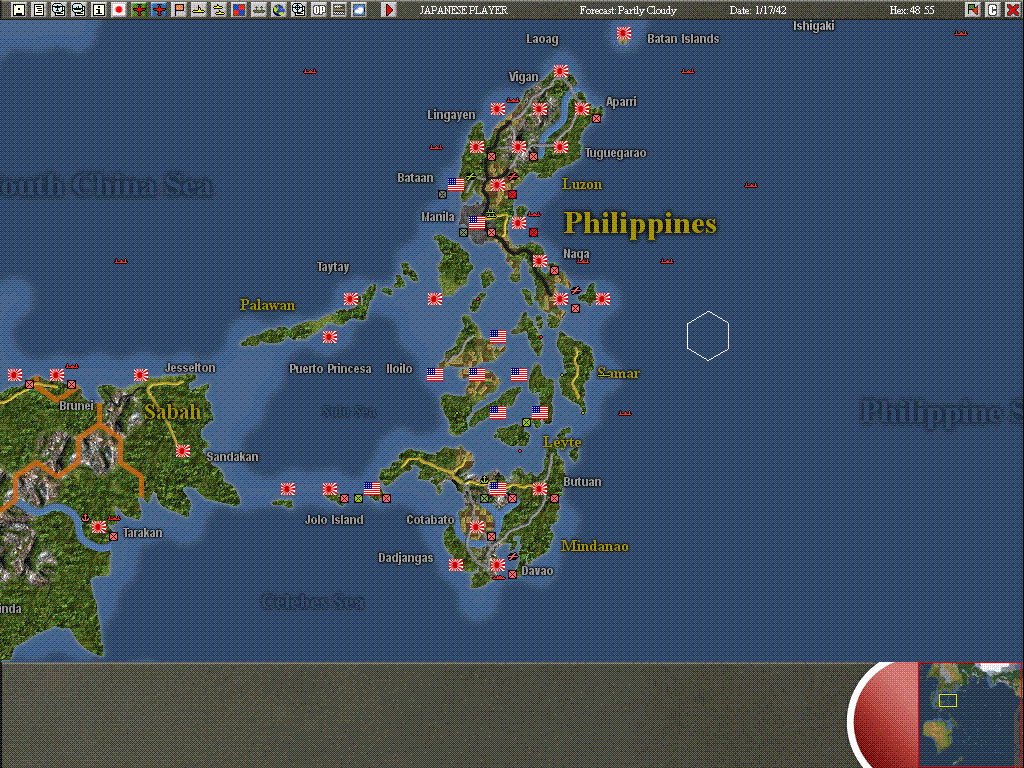Select Japanese flag right of Dadjangas
Image resolution: width=1024 pixels, height=768 pixels.
456,564
